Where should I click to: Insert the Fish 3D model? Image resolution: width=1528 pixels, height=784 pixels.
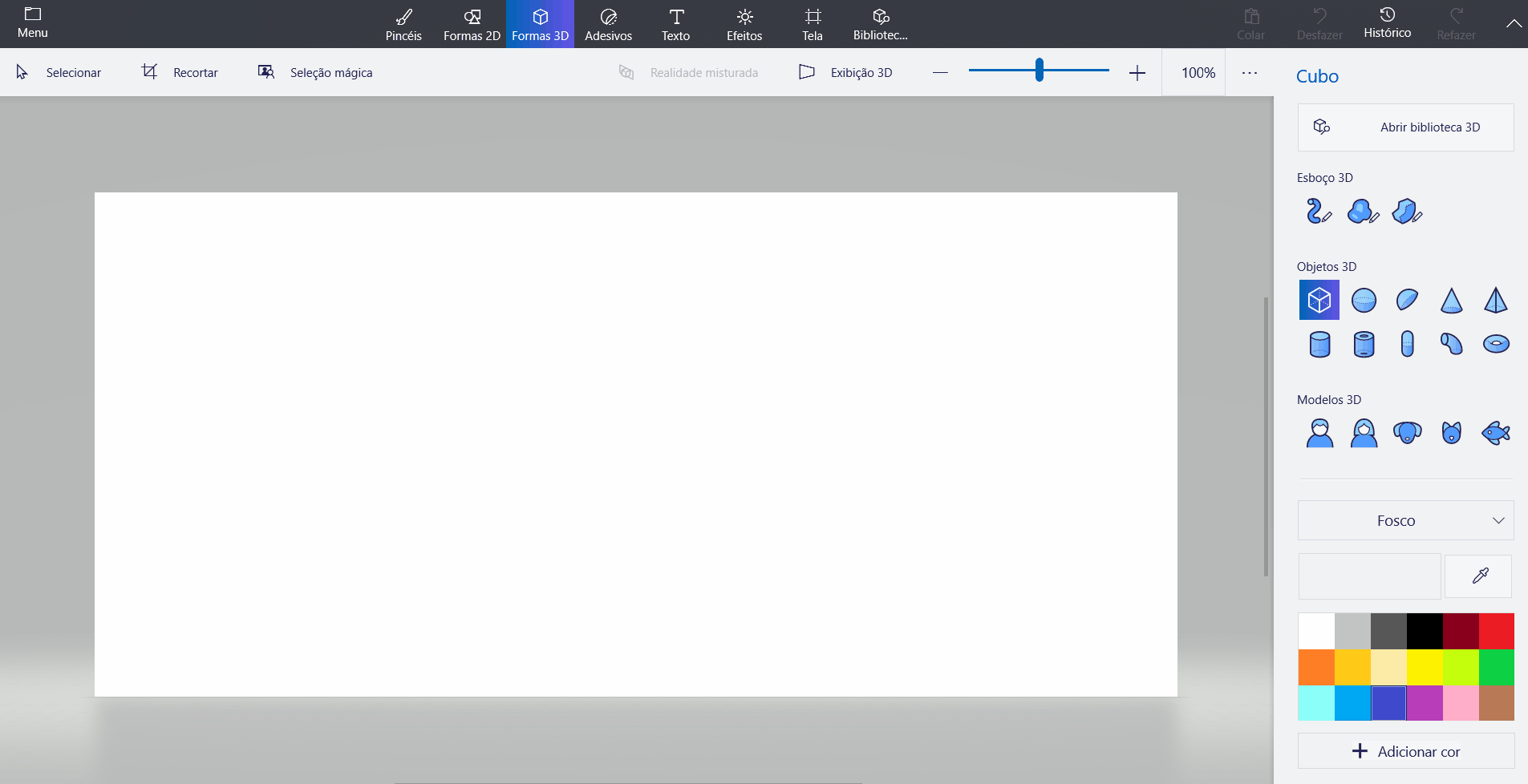[1496, 433]
